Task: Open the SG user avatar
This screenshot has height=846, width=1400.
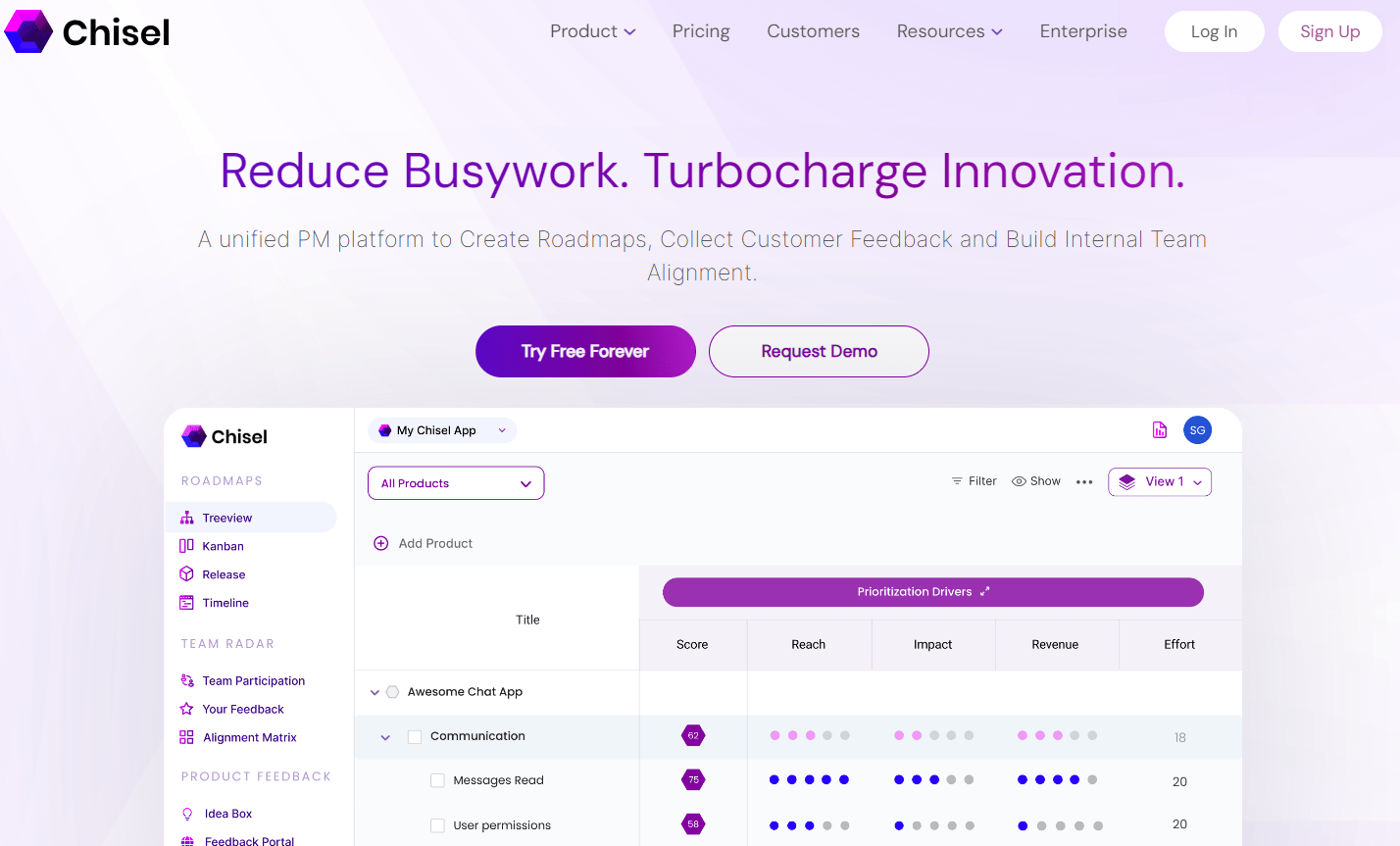Action: tap(1197, 429)
